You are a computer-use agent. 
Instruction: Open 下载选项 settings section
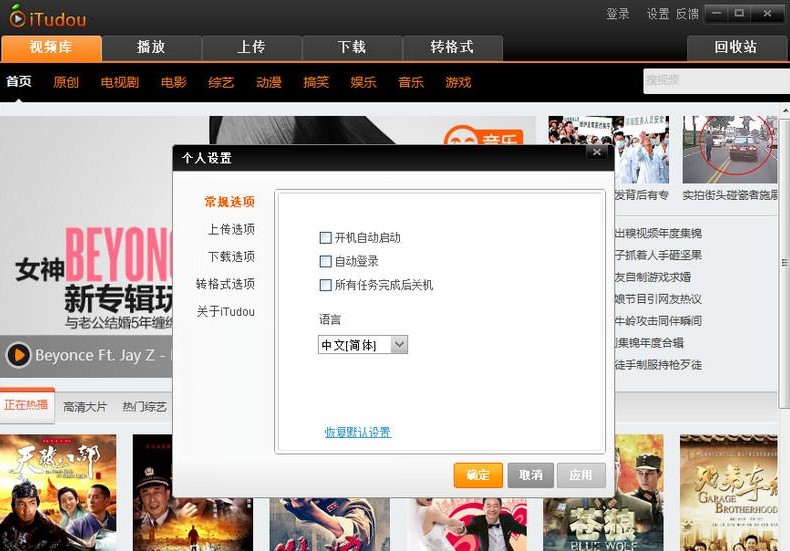(231, 256)
